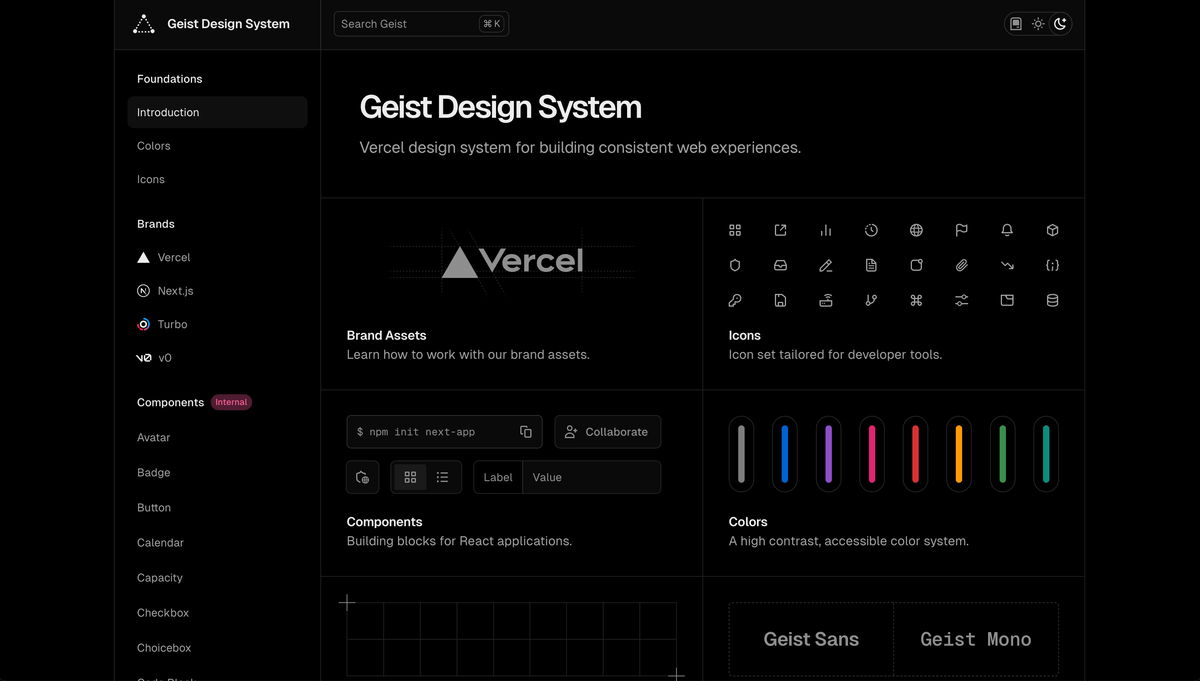Click the paperclip attachment icon
The width and height of the screenshot is (1200, 681).
961,265
